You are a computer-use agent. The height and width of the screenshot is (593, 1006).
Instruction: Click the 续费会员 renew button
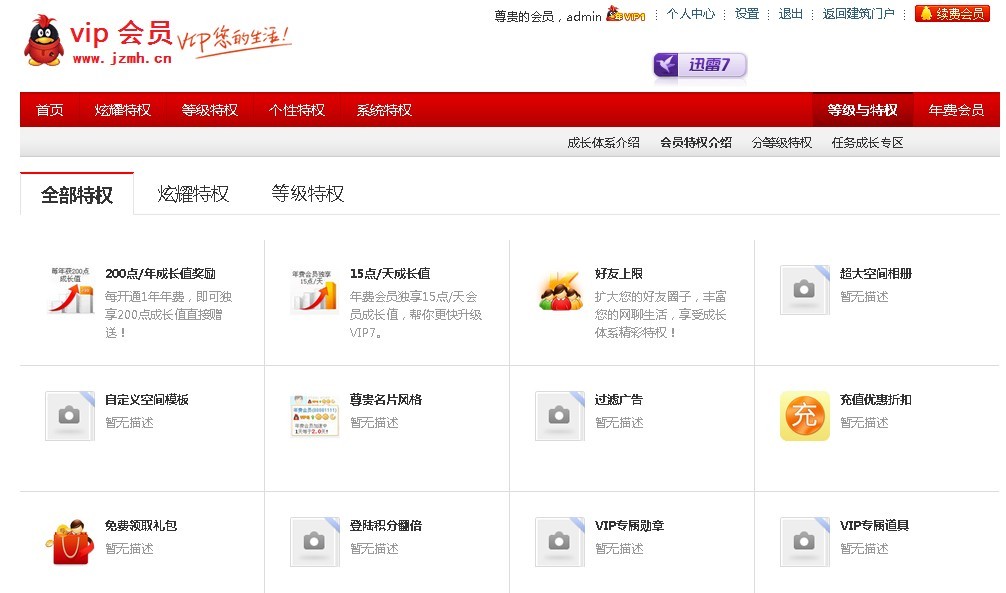pos(953,13)
